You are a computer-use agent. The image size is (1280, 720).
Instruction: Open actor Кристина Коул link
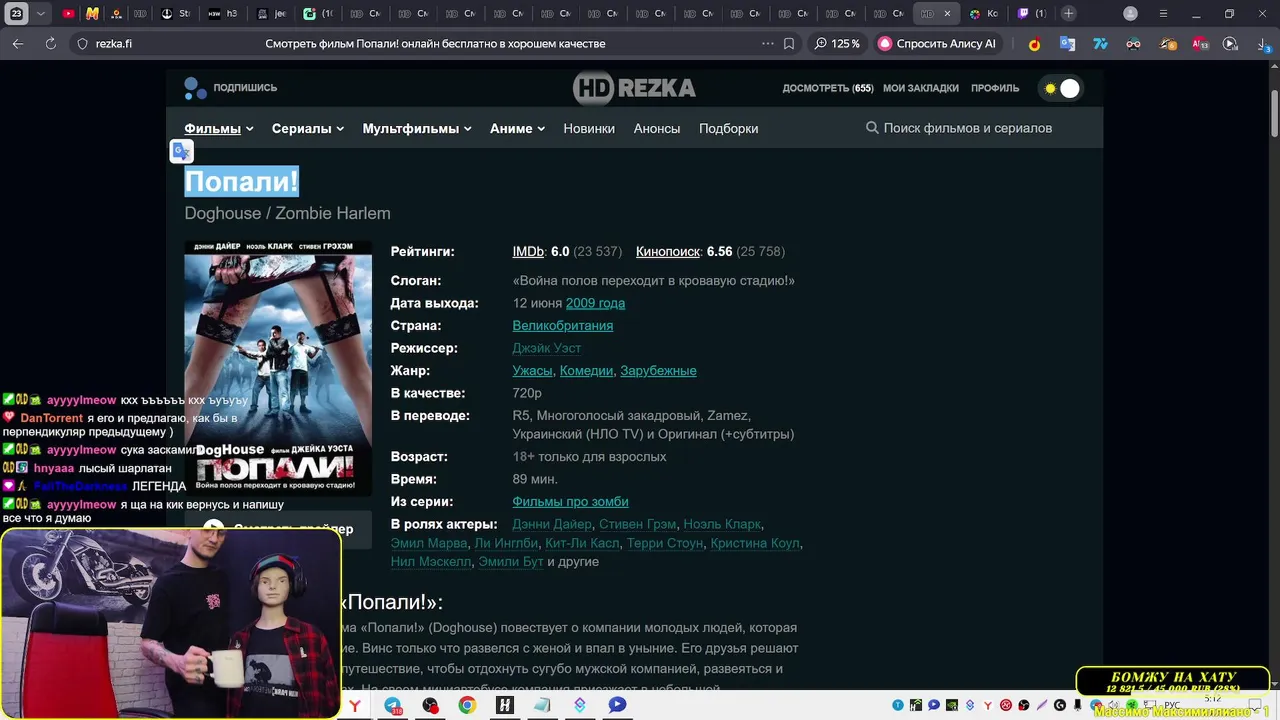(x=755, y=543)
